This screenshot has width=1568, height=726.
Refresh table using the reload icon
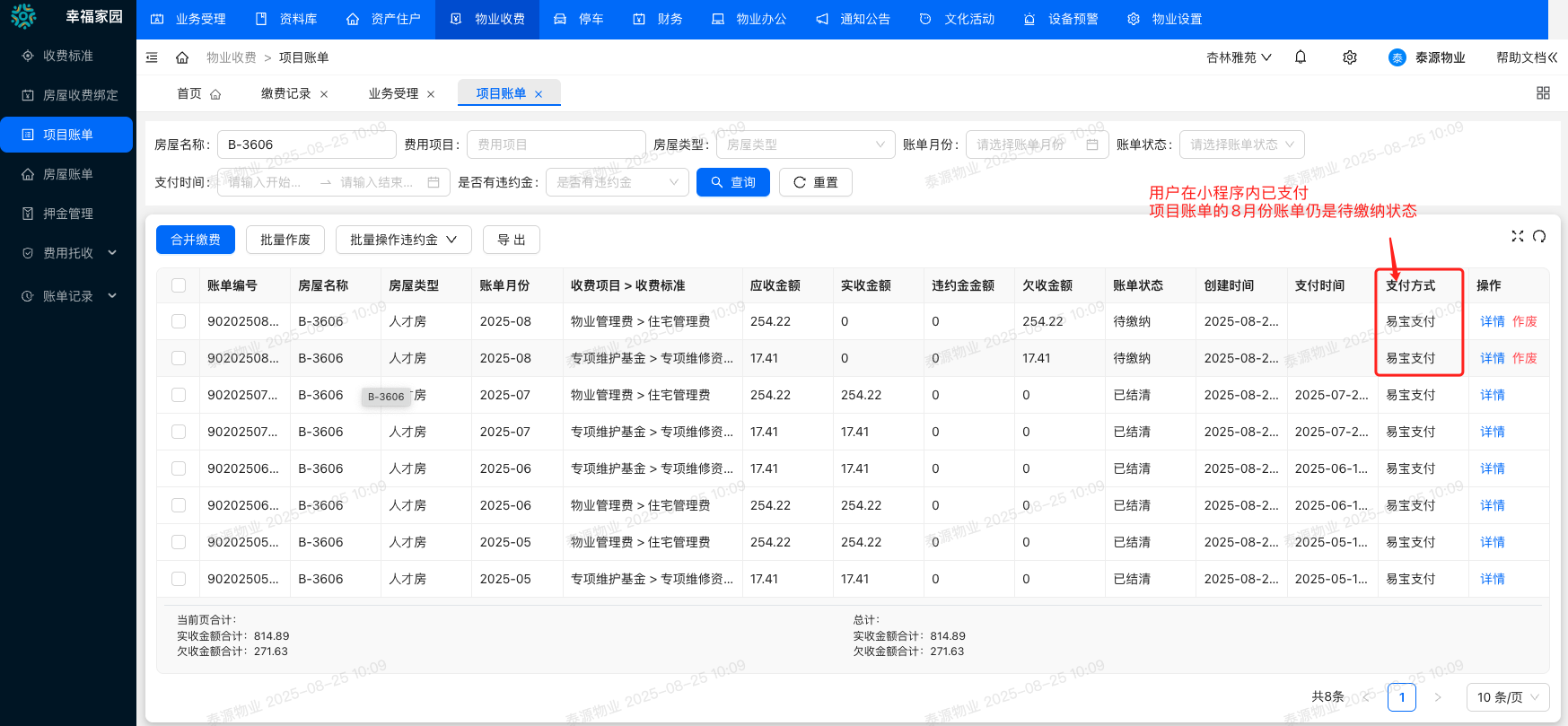tap(1539, 236)
